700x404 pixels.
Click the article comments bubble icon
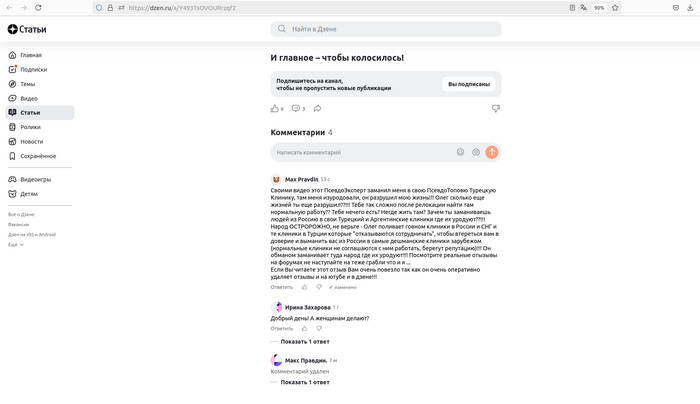(x=296, y=108)
